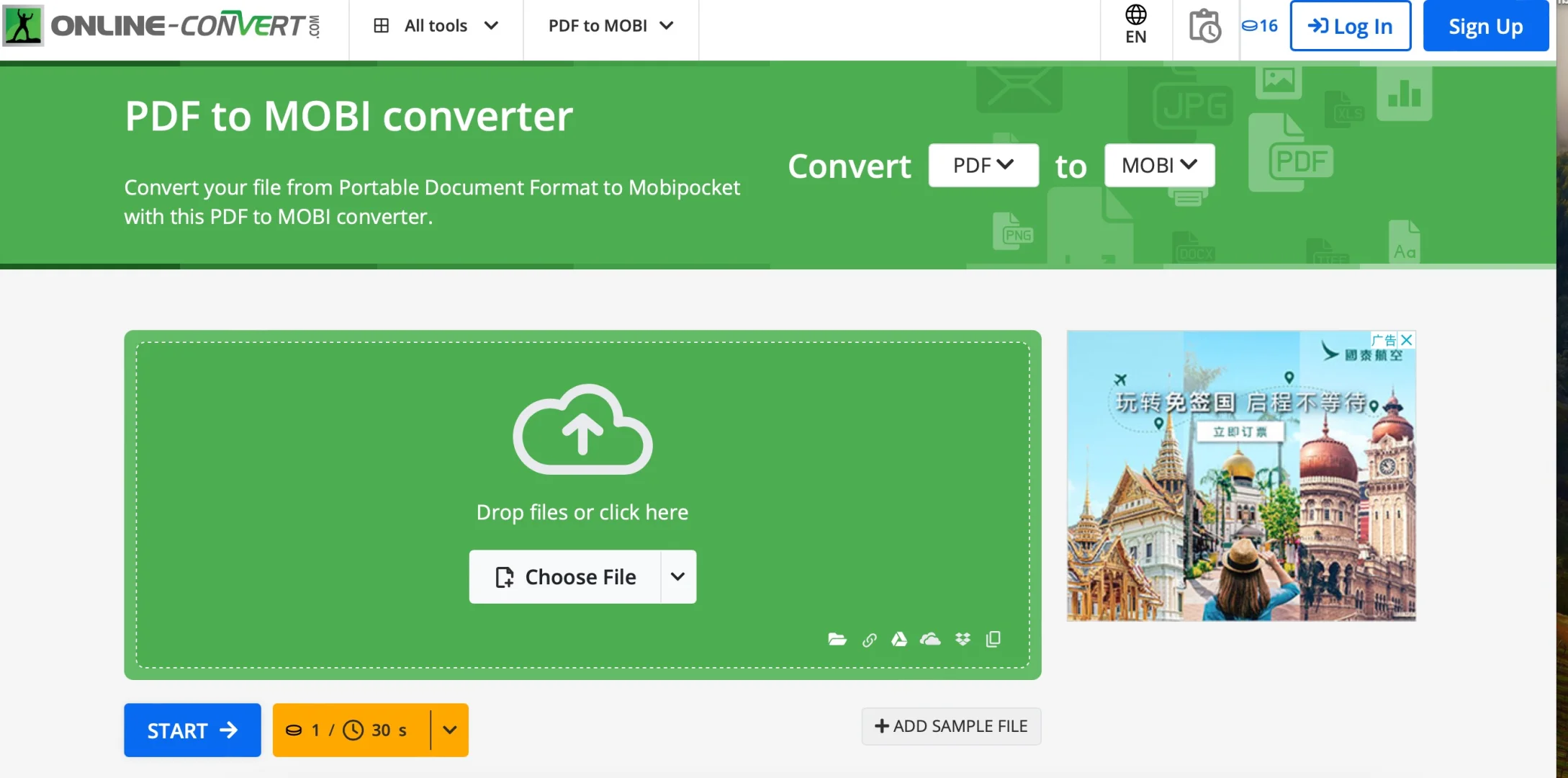Click the folder icon to browse files

pos(836,638)
